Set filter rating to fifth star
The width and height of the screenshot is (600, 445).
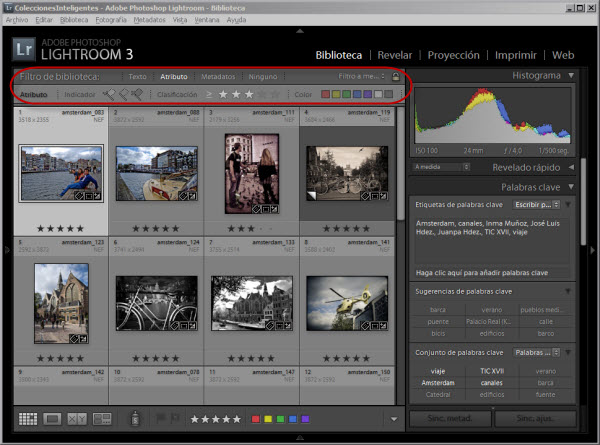(x=275, y=94)
